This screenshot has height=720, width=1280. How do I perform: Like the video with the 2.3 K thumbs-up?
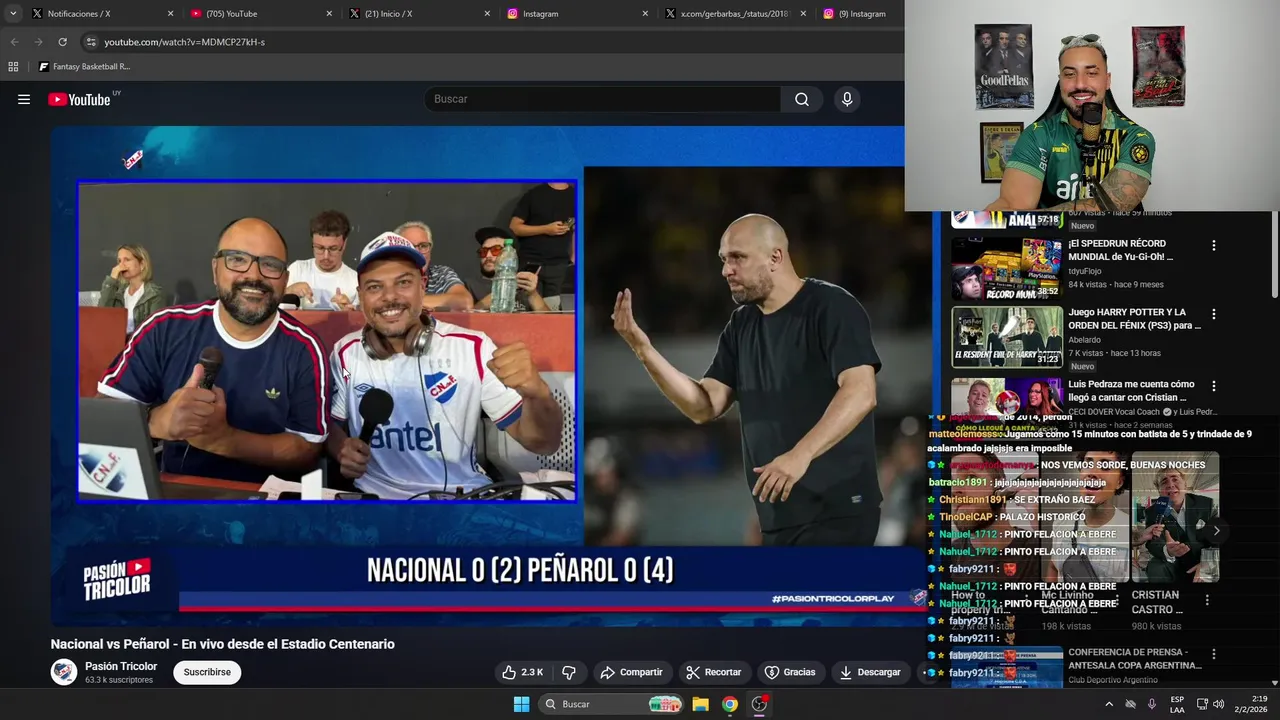[x=523, y=672]
